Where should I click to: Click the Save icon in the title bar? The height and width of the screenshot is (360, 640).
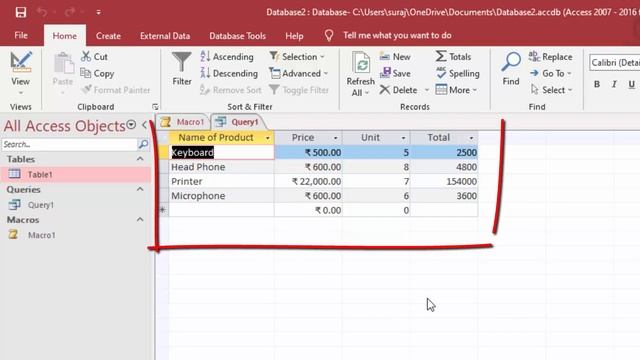pos(21,12)
